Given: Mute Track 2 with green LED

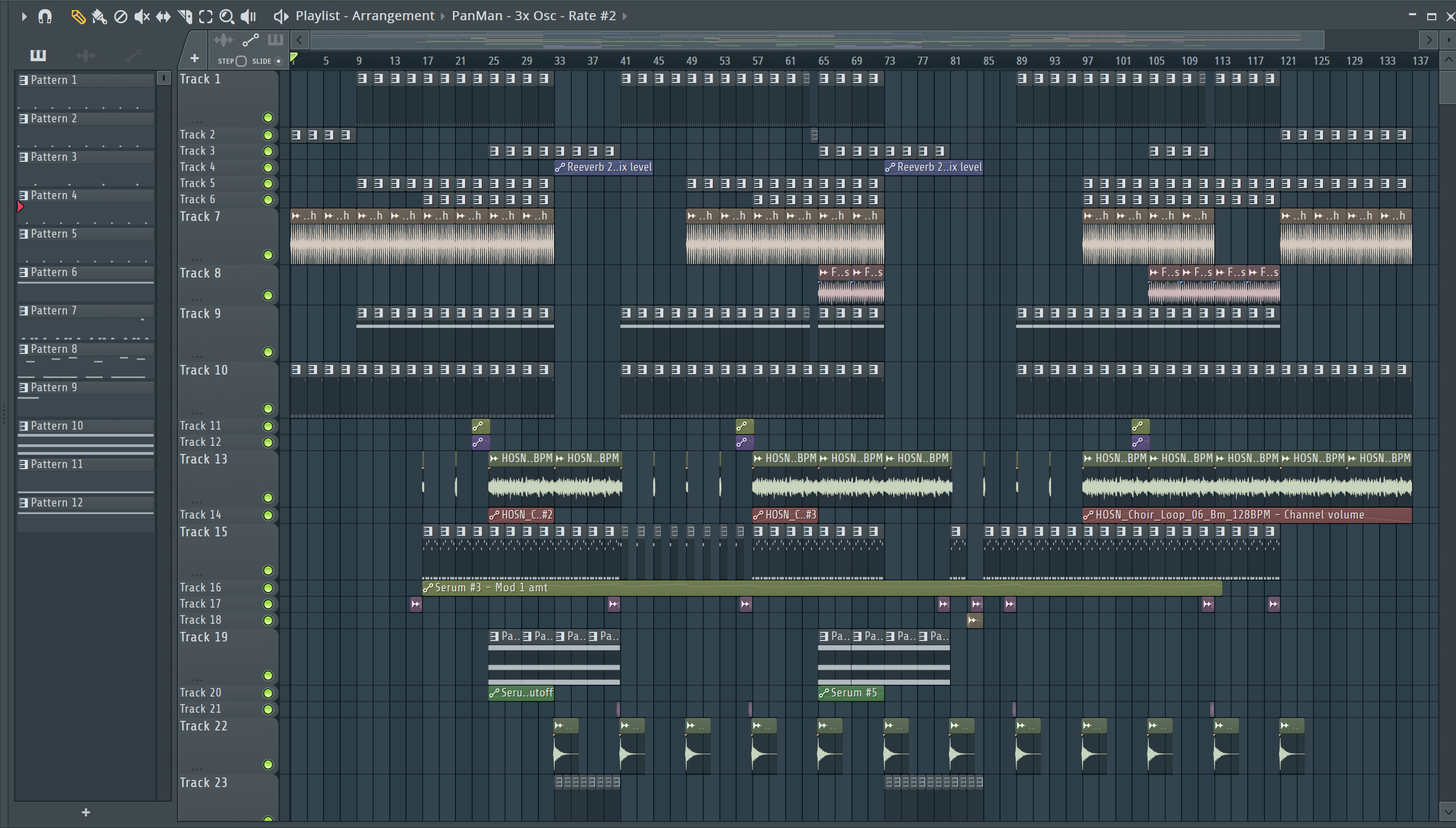Looking at the screenshot, I should pyautogui.click(x=268, y=135).
